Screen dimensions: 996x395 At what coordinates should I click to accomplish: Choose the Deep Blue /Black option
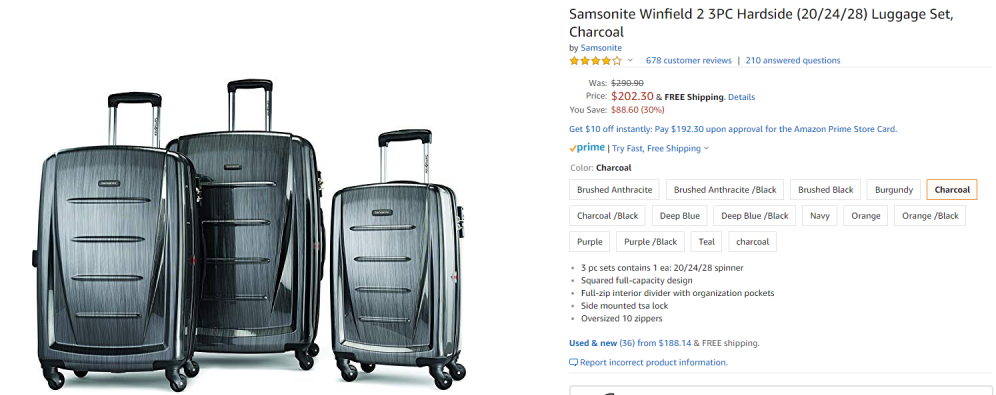click(755, 216)
